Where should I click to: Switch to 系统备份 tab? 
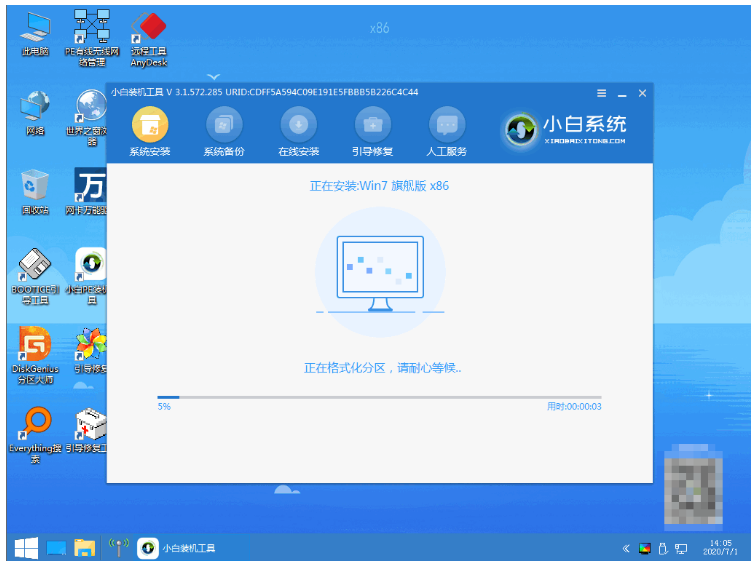(224, 132)
